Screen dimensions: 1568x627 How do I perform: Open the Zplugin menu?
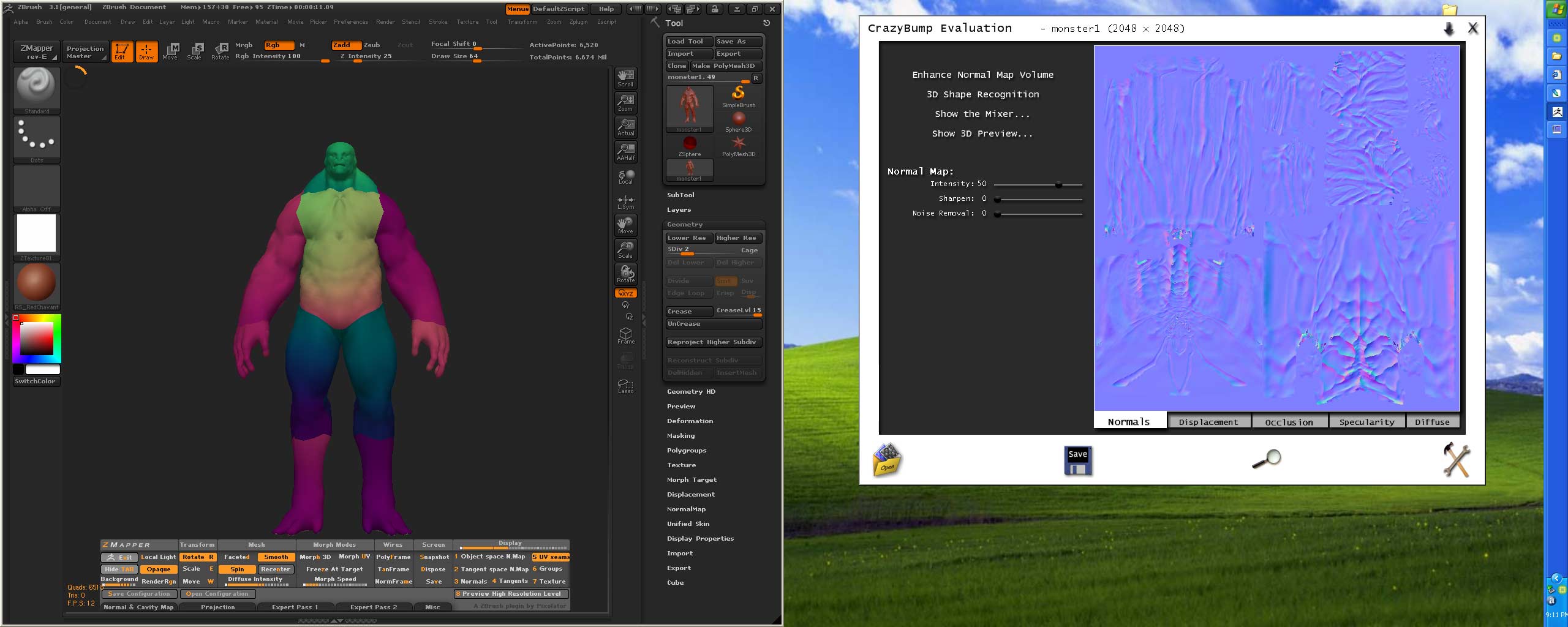(x=578, y=22)
